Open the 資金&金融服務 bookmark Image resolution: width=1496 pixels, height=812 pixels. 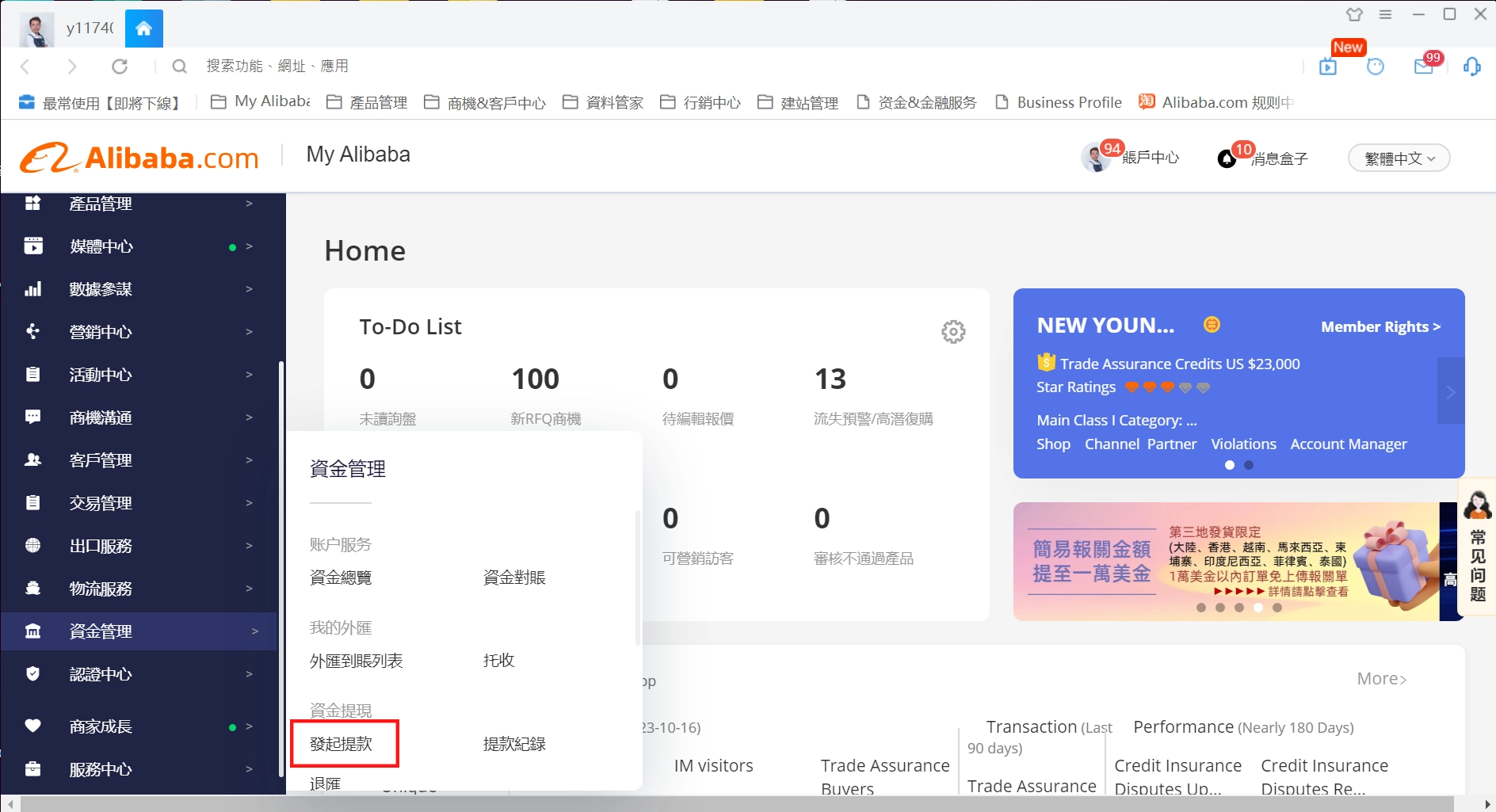917,102
